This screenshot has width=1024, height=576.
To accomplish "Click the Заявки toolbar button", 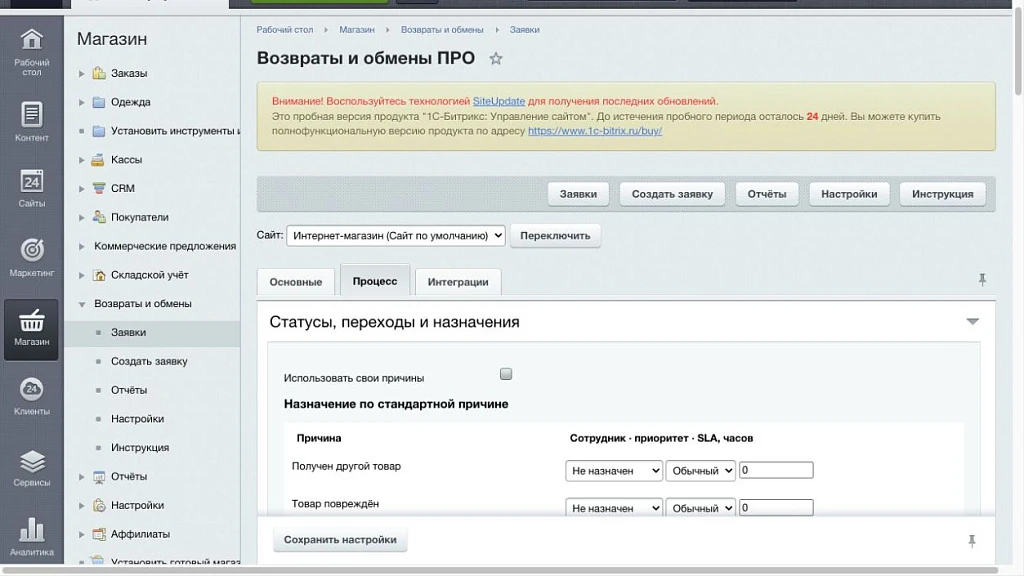I will [x=578, y=194].
